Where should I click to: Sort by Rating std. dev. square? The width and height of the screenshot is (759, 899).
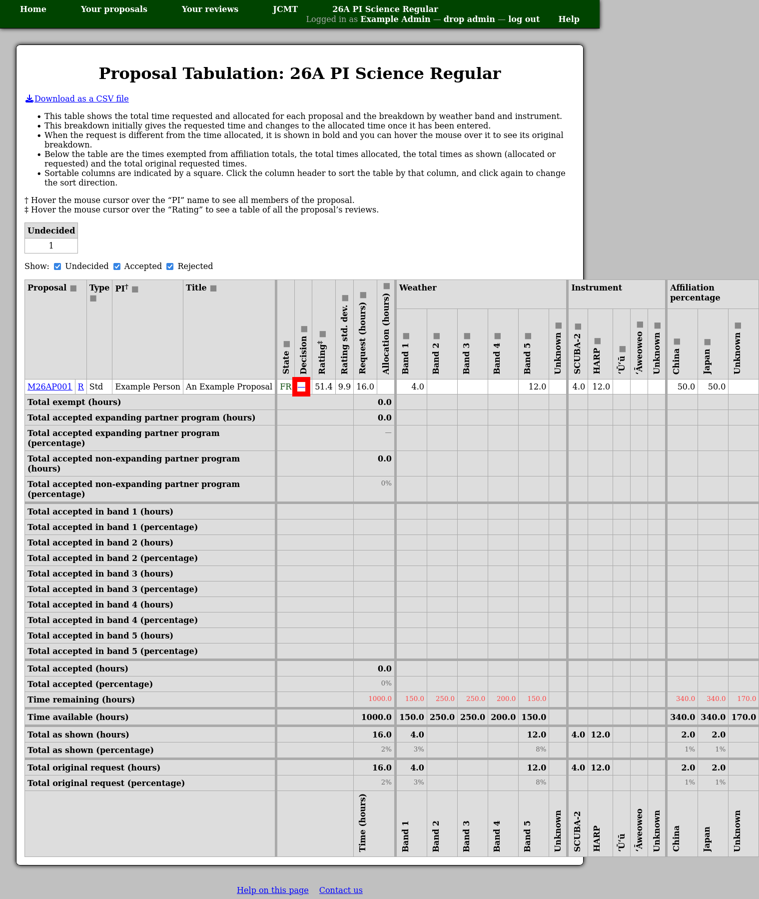[x=345, y=298]
